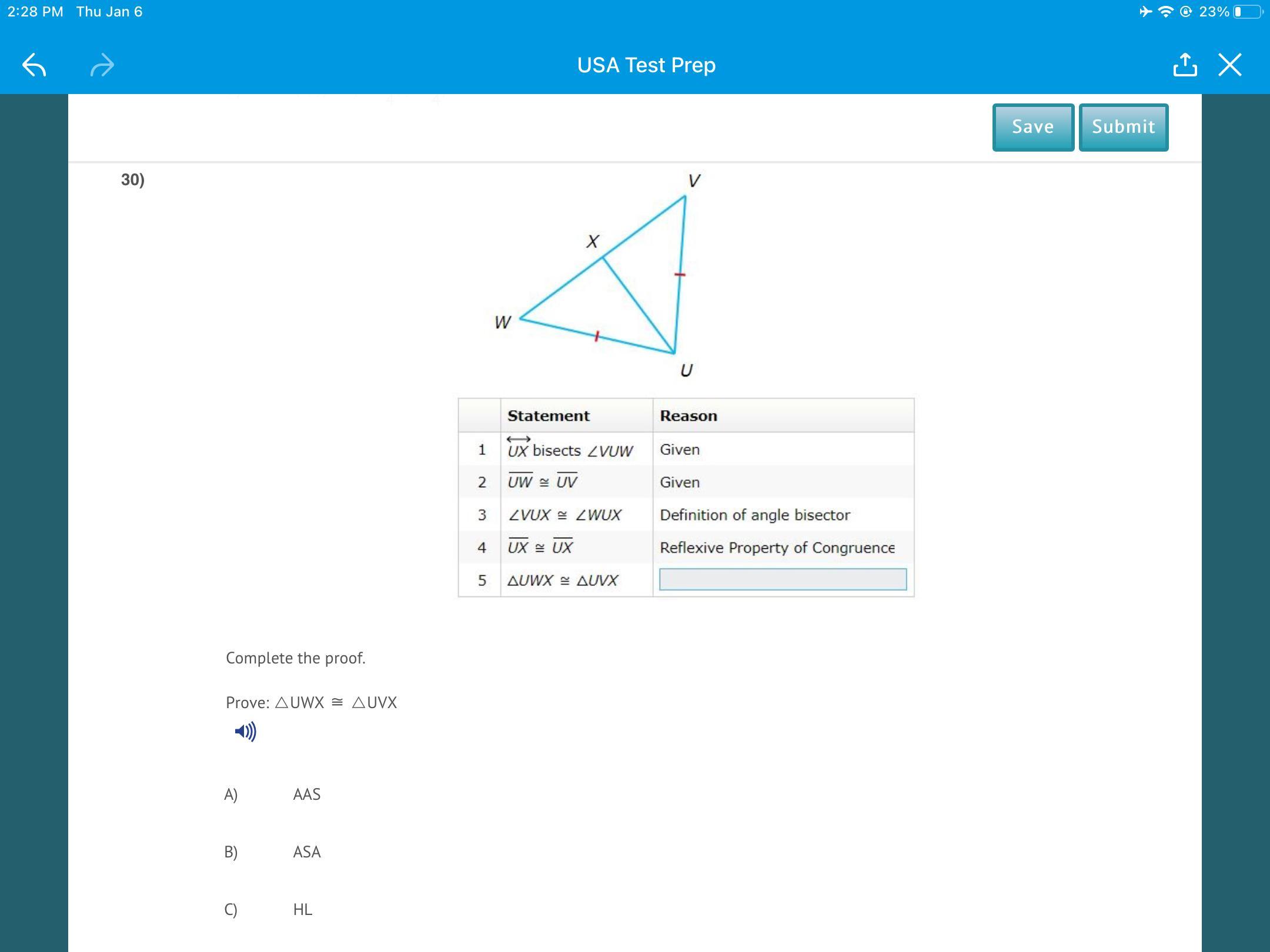Tap the battery status indicator

1246,12
